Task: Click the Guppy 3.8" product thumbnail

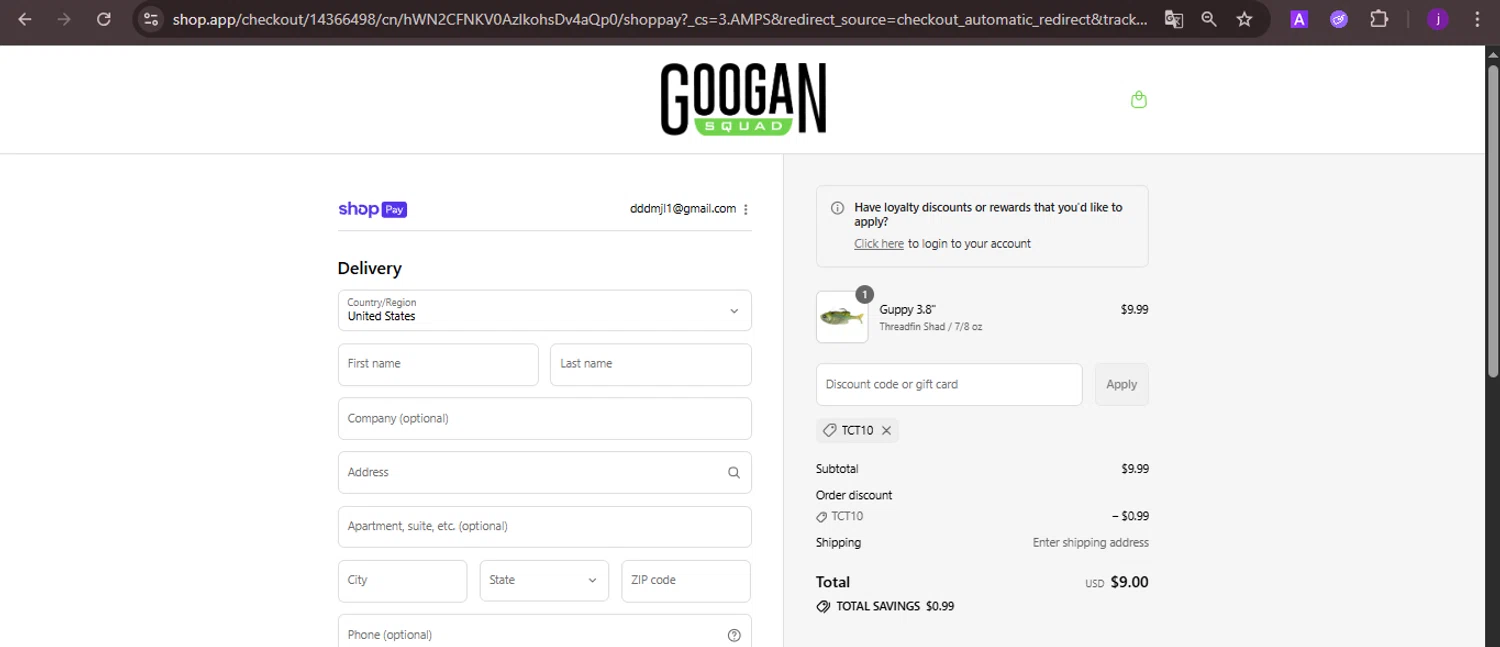Action: 842,317
